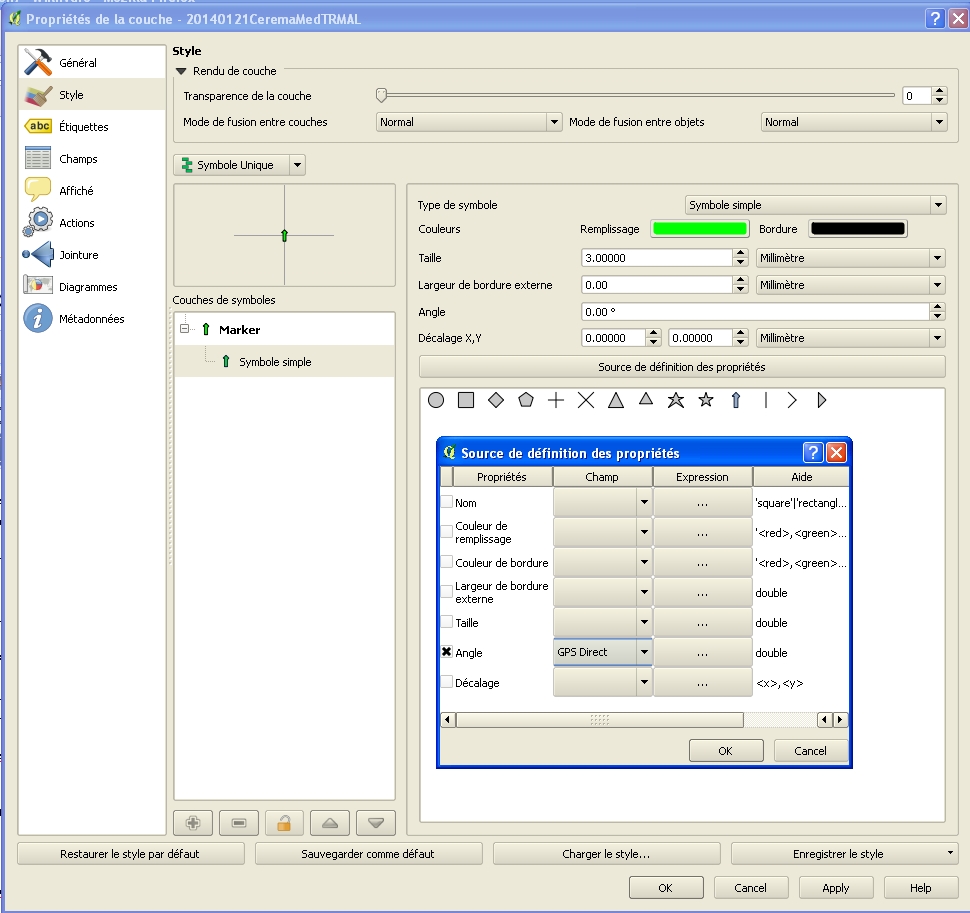Enable the Décalage property checkbox
Screen dimensions: 970x913
click(447, 682)
